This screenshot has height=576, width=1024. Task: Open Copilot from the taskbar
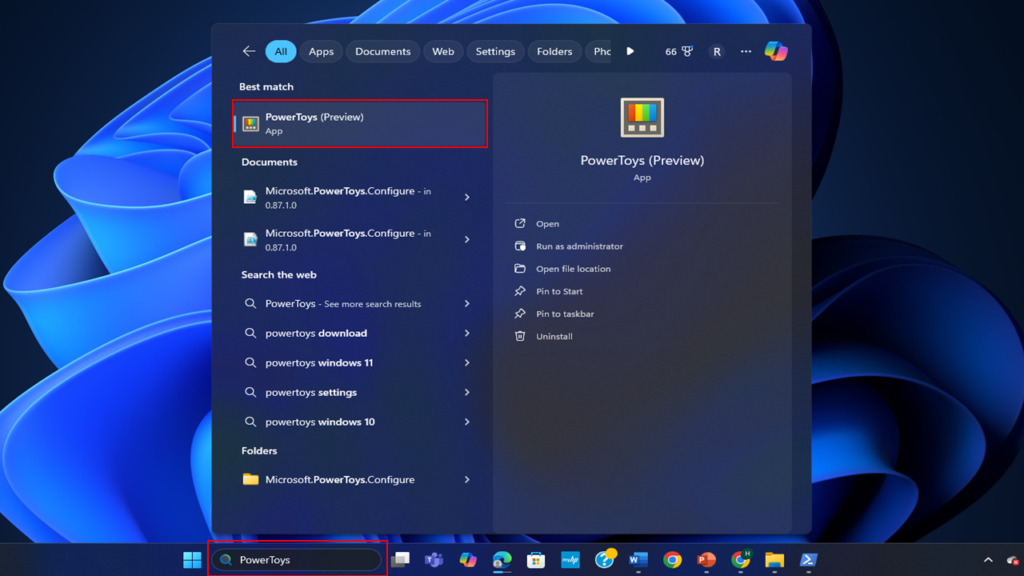(468, 560)
